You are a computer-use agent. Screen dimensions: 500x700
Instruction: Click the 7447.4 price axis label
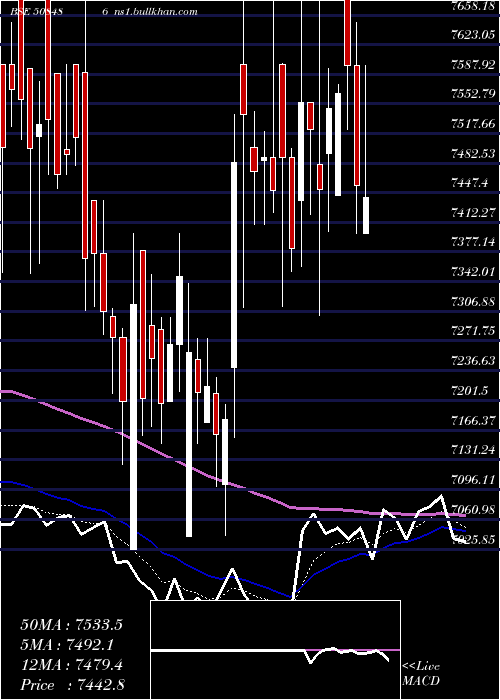471,183
